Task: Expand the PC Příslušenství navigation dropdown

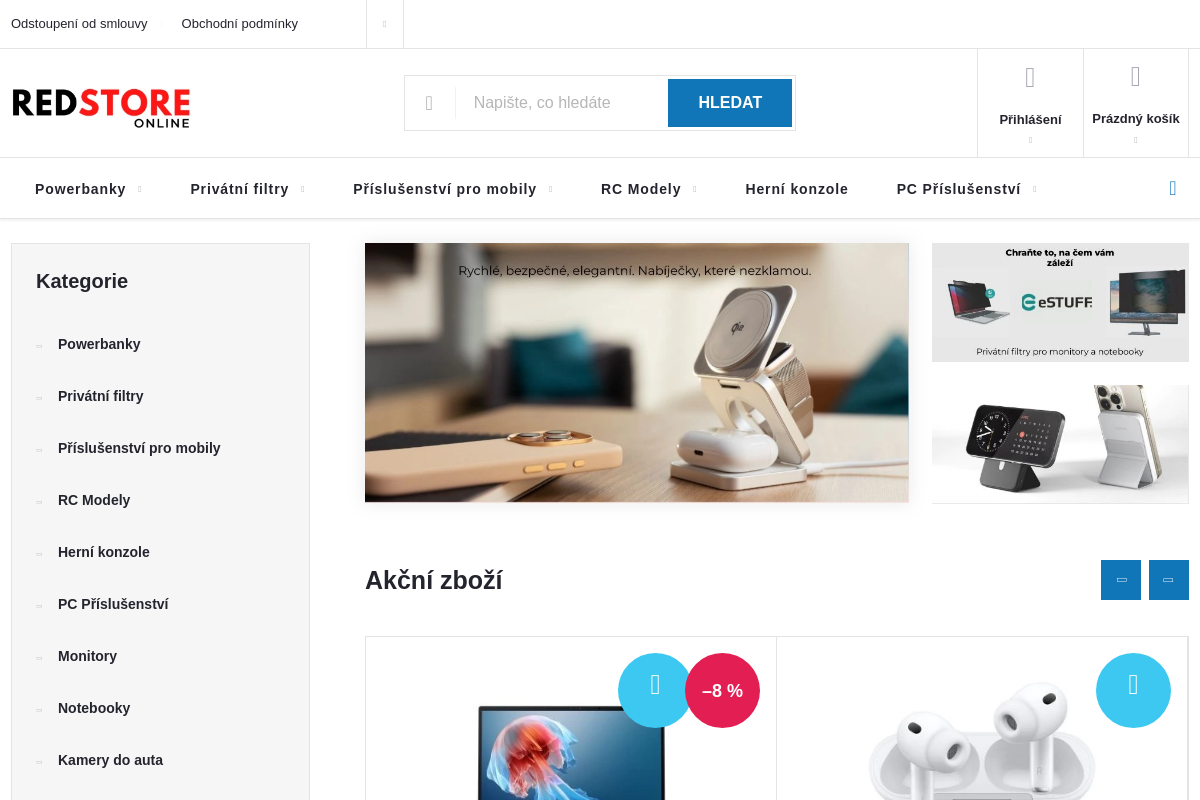Action: [1034, 189]
